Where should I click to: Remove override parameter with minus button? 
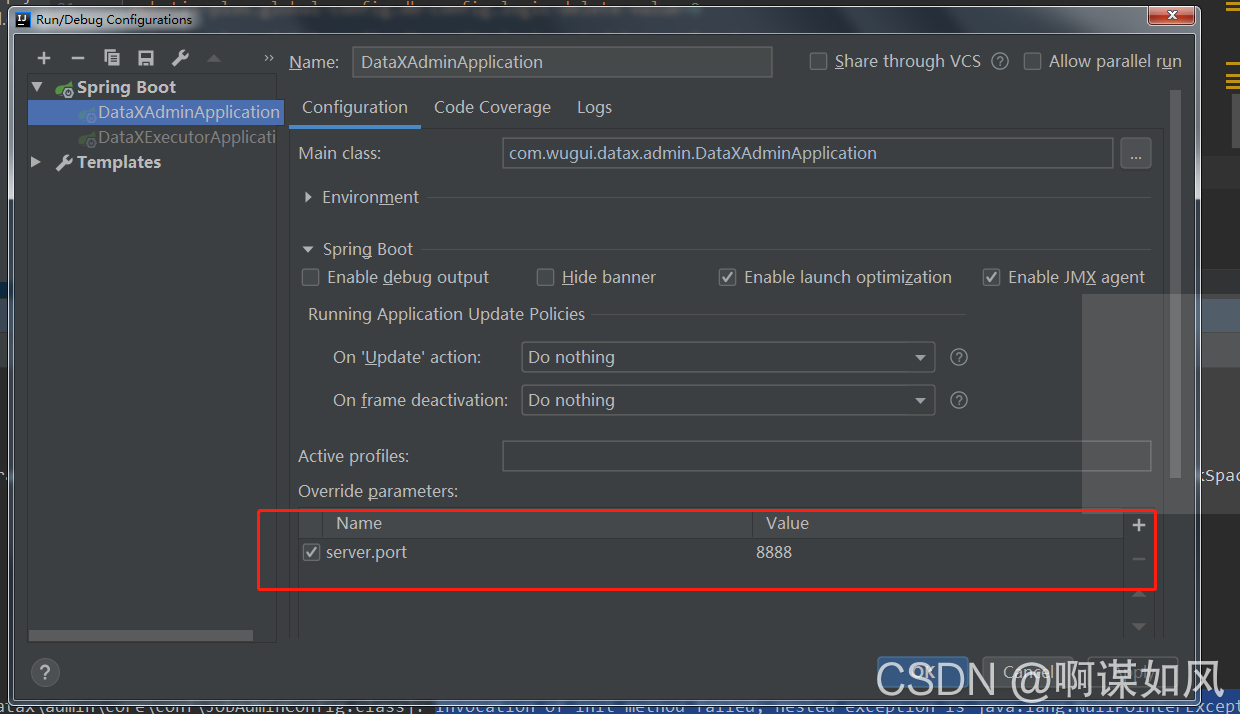1139,559
